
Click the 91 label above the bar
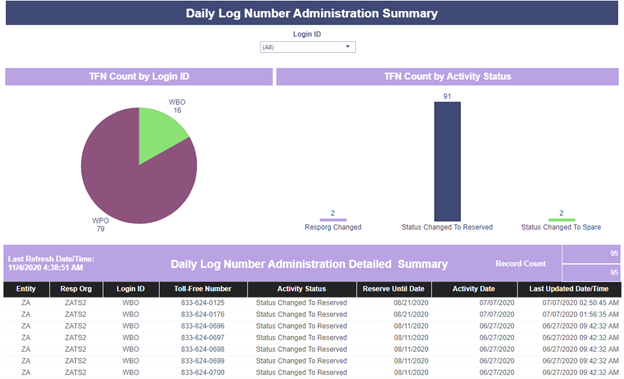pyautogui.click(x=447, y=96)
